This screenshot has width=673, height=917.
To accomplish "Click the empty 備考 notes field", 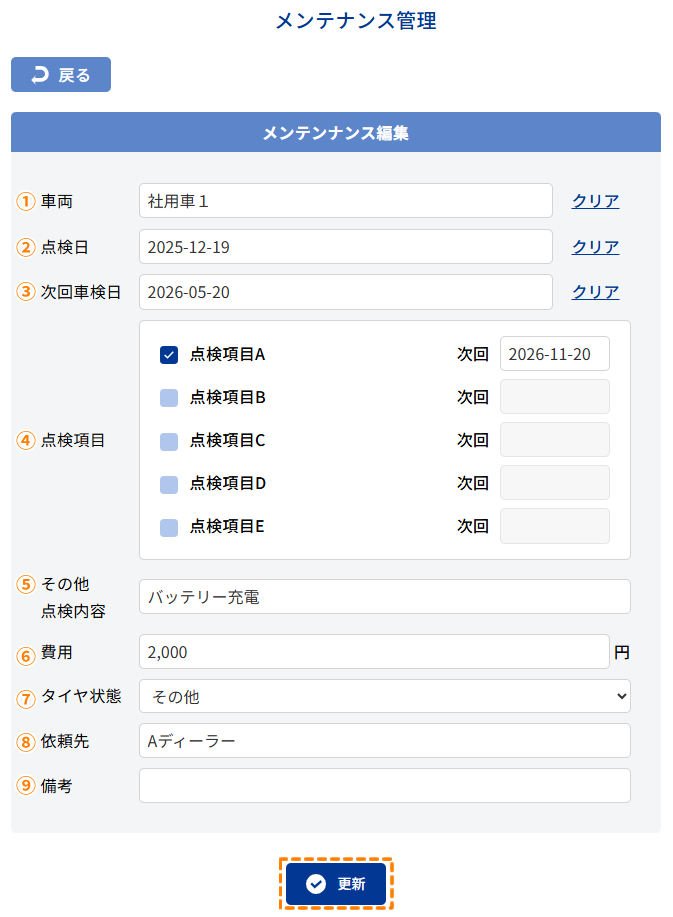I will [384, 786].
